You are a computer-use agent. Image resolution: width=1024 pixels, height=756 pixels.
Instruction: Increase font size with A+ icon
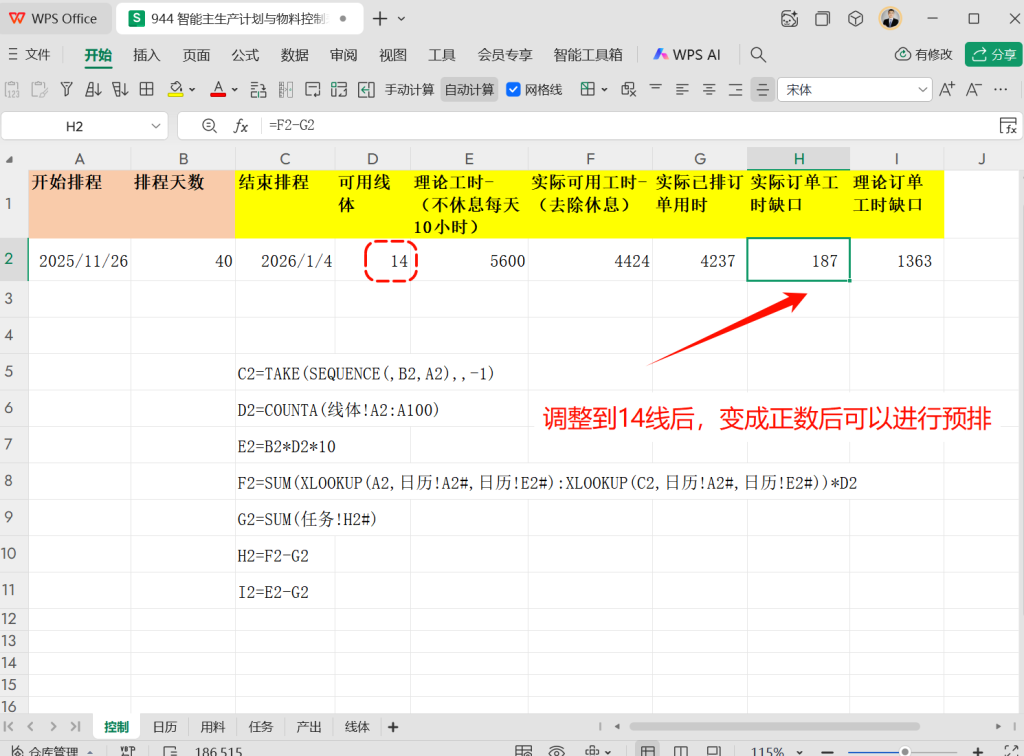947,89
